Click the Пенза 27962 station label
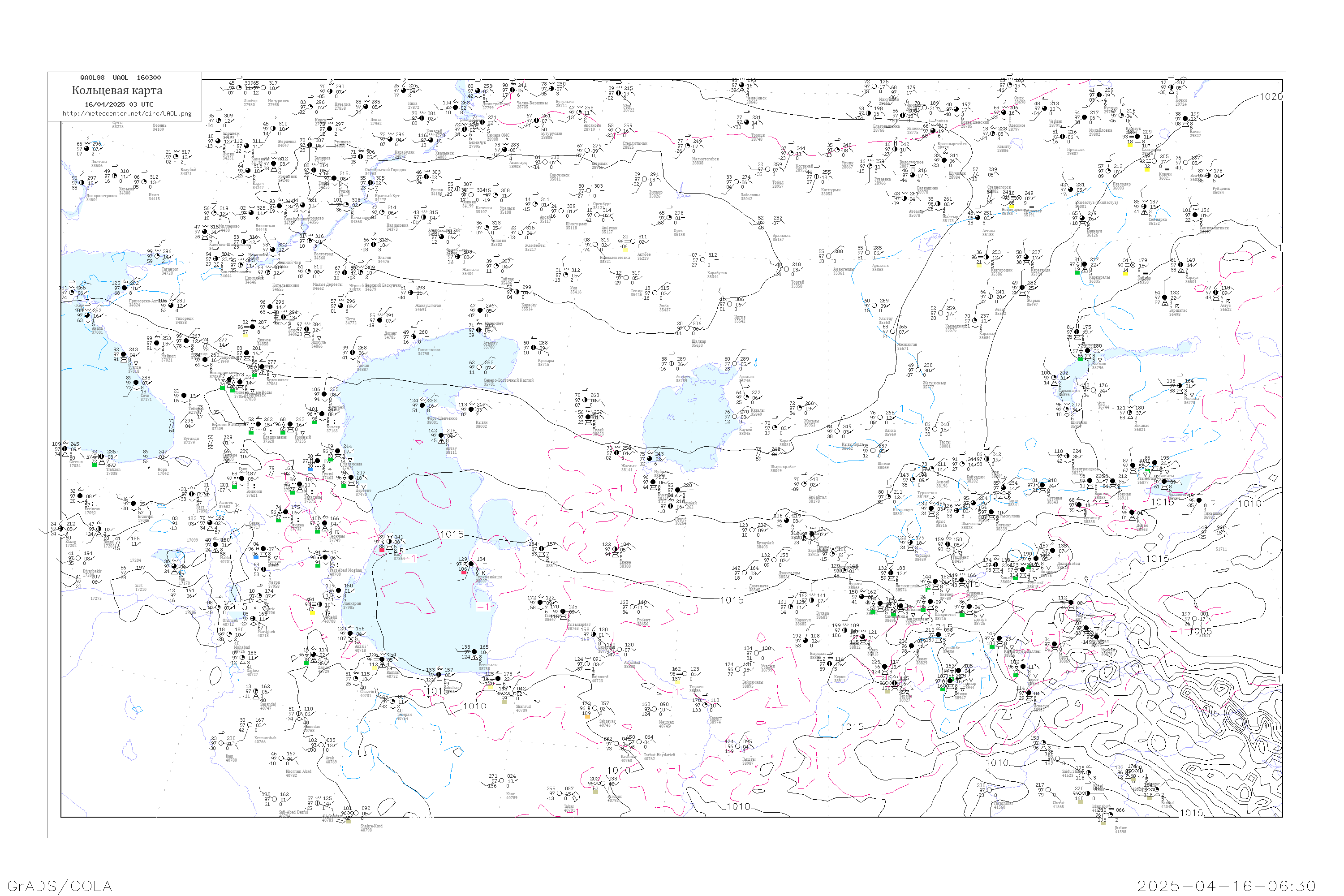 pos(375,122)
